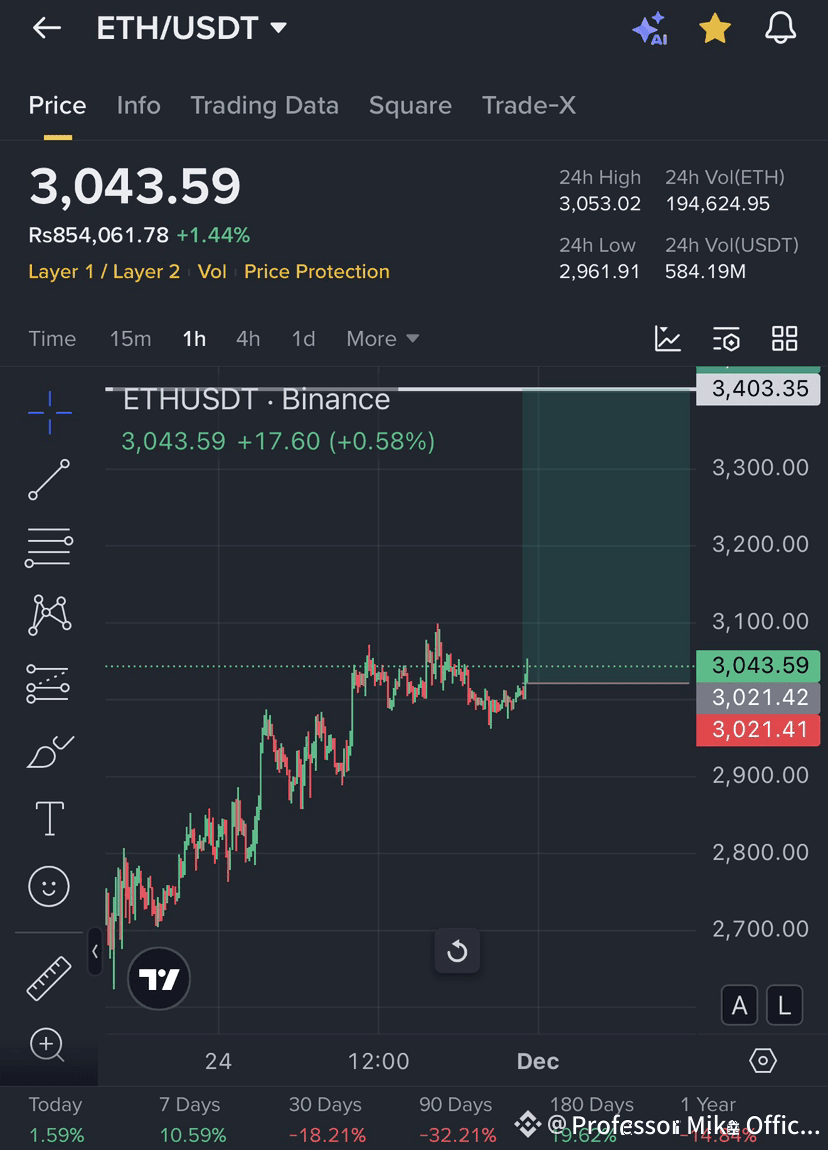Switch to the Info tab
828x1150 pixels.
click(139, 106)
